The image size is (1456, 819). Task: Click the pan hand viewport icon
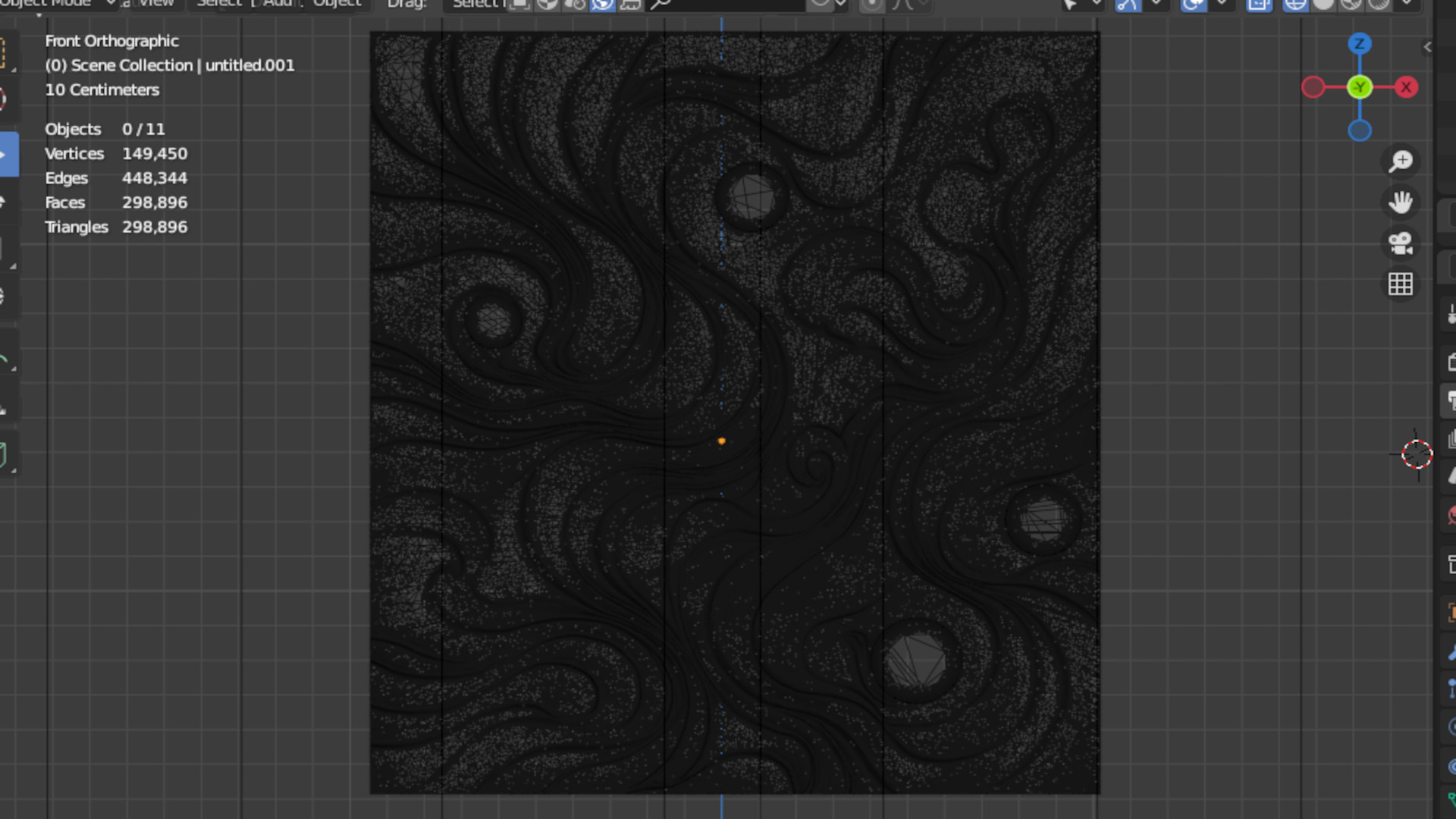1401,202
